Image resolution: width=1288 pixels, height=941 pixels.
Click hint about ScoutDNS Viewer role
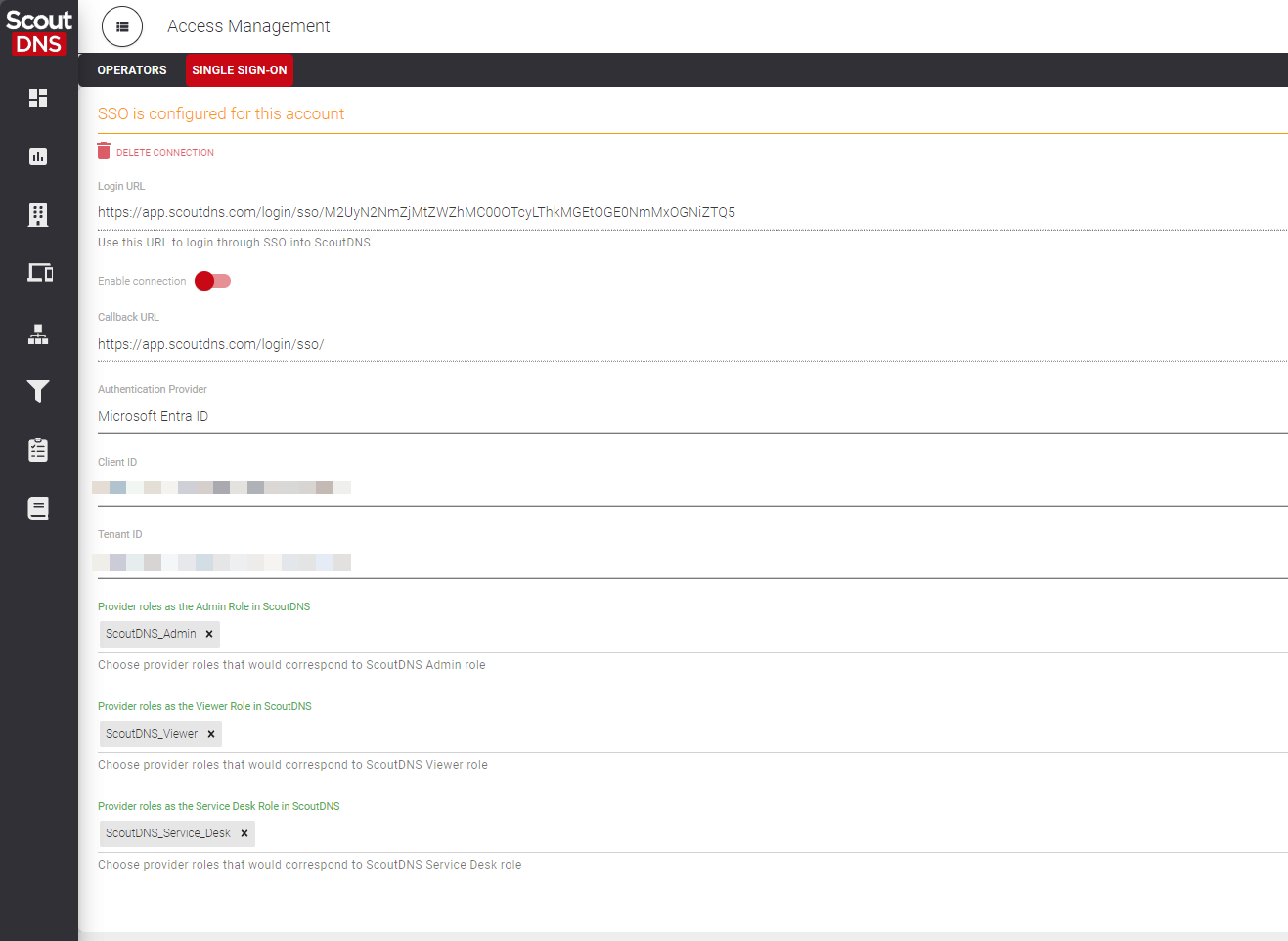click(x=292, y=765)
